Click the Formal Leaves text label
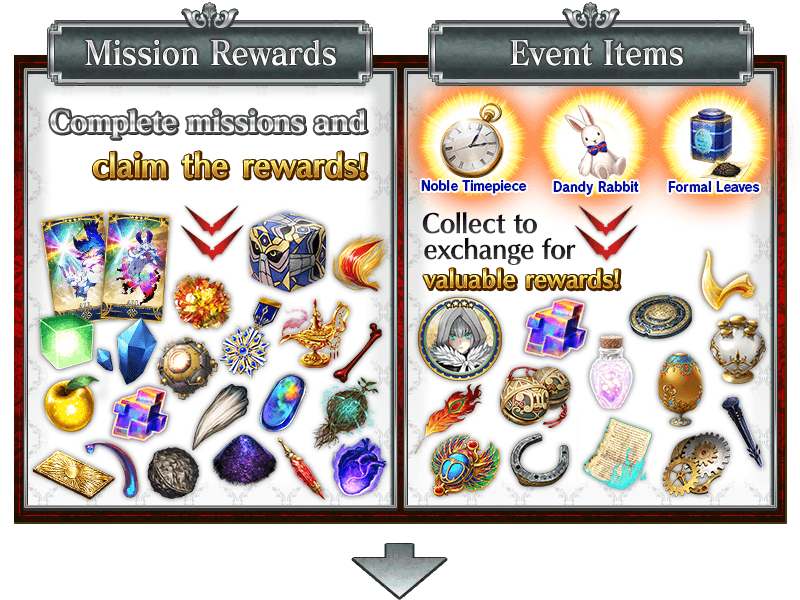The image size is (800, 600). tap(713, 187)
